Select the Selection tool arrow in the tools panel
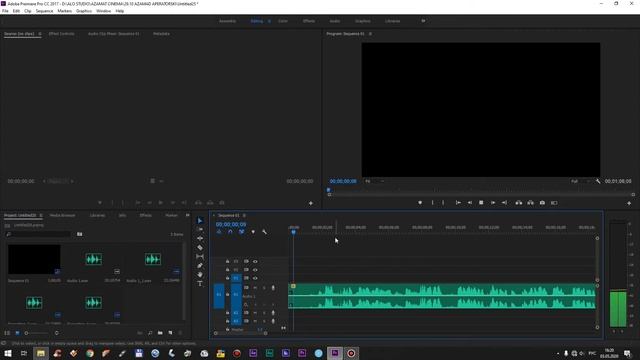Viewport: 640px width, 360px height. [200, 220]
